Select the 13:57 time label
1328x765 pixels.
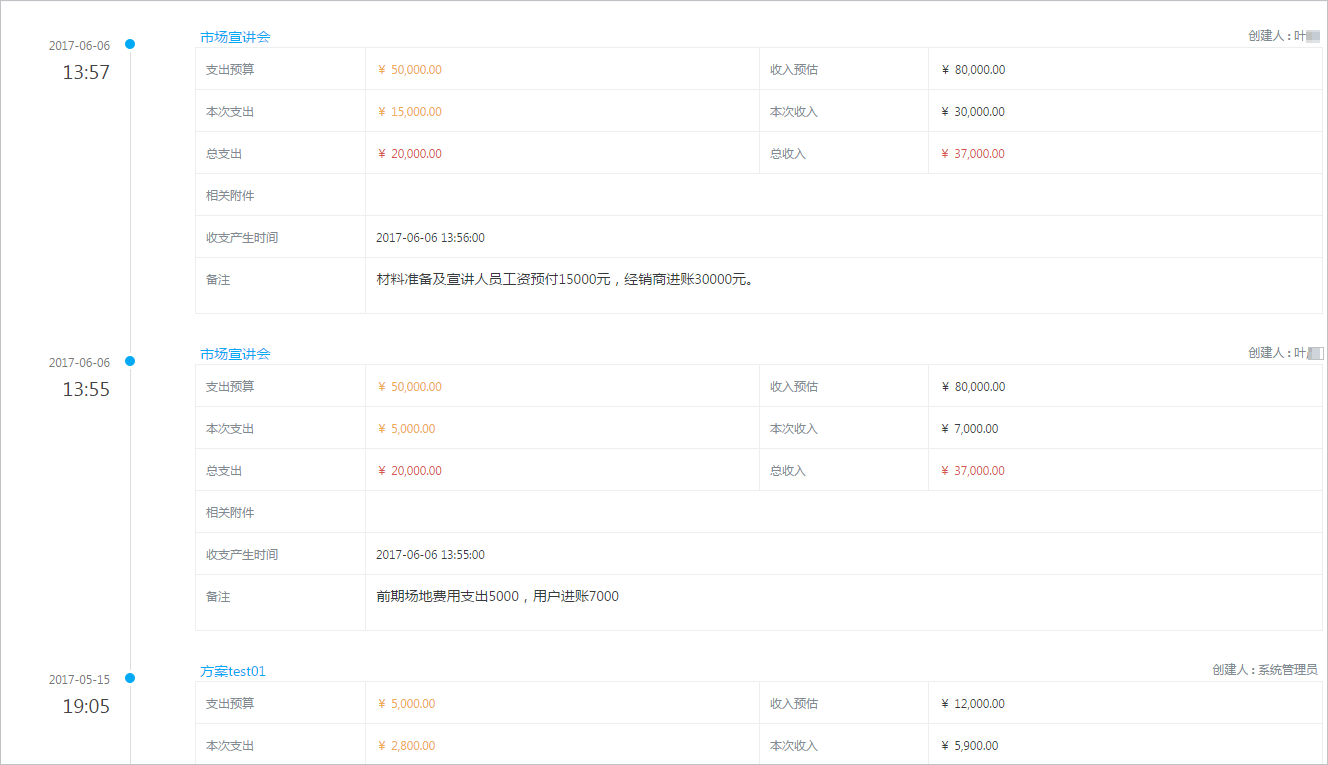tap(86, 72)
